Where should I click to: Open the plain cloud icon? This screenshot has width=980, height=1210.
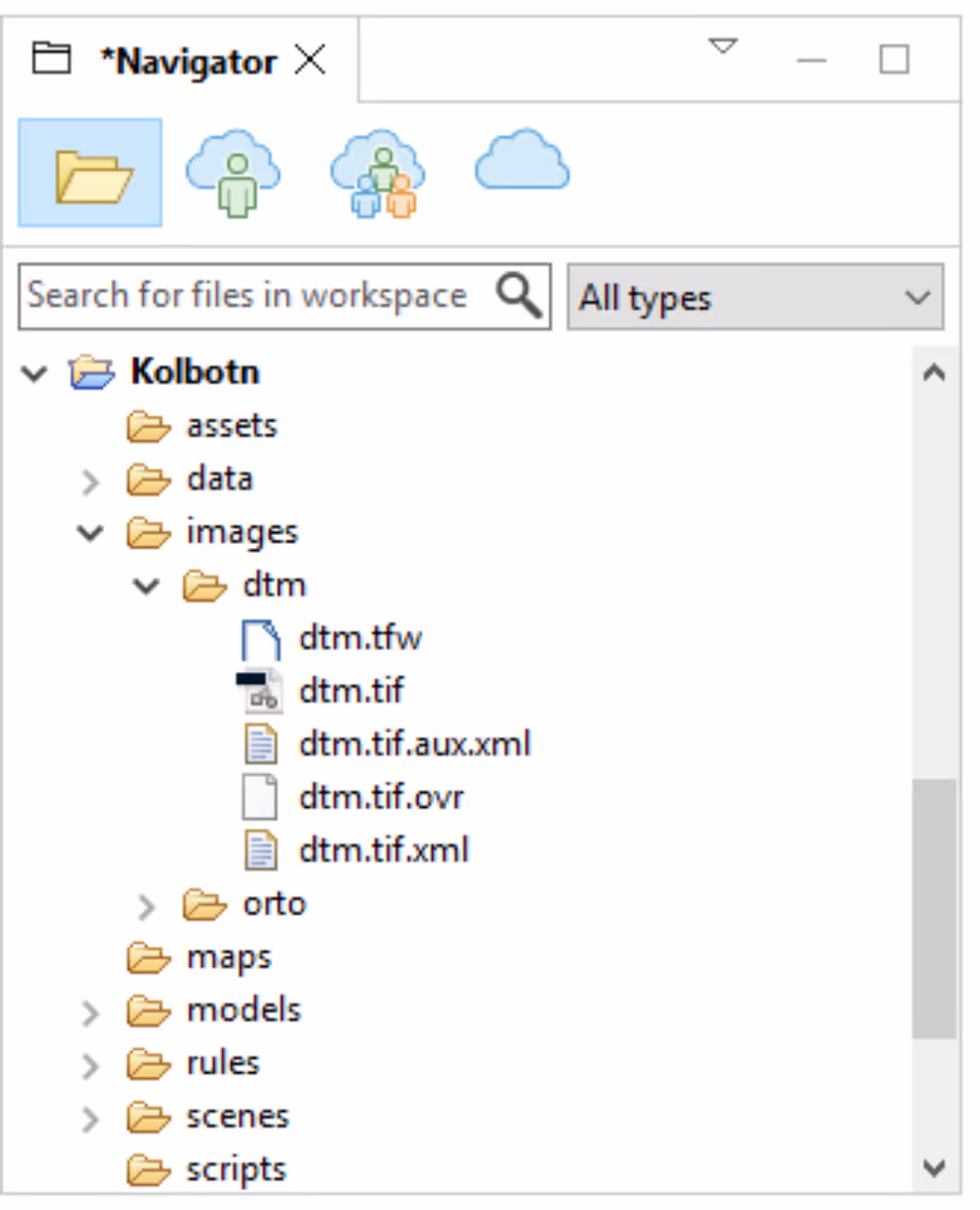(x=522, y=160)
